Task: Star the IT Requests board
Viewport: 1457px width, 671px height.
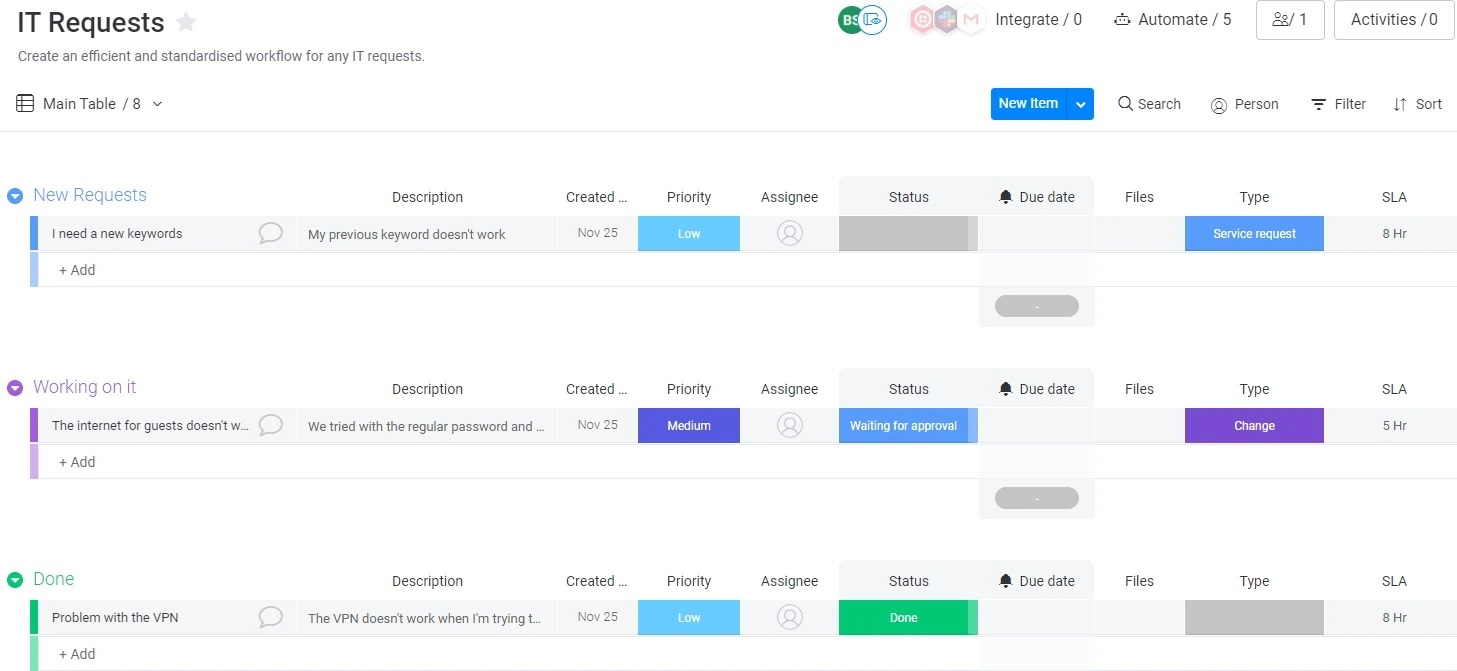Action: coord(185,21)
